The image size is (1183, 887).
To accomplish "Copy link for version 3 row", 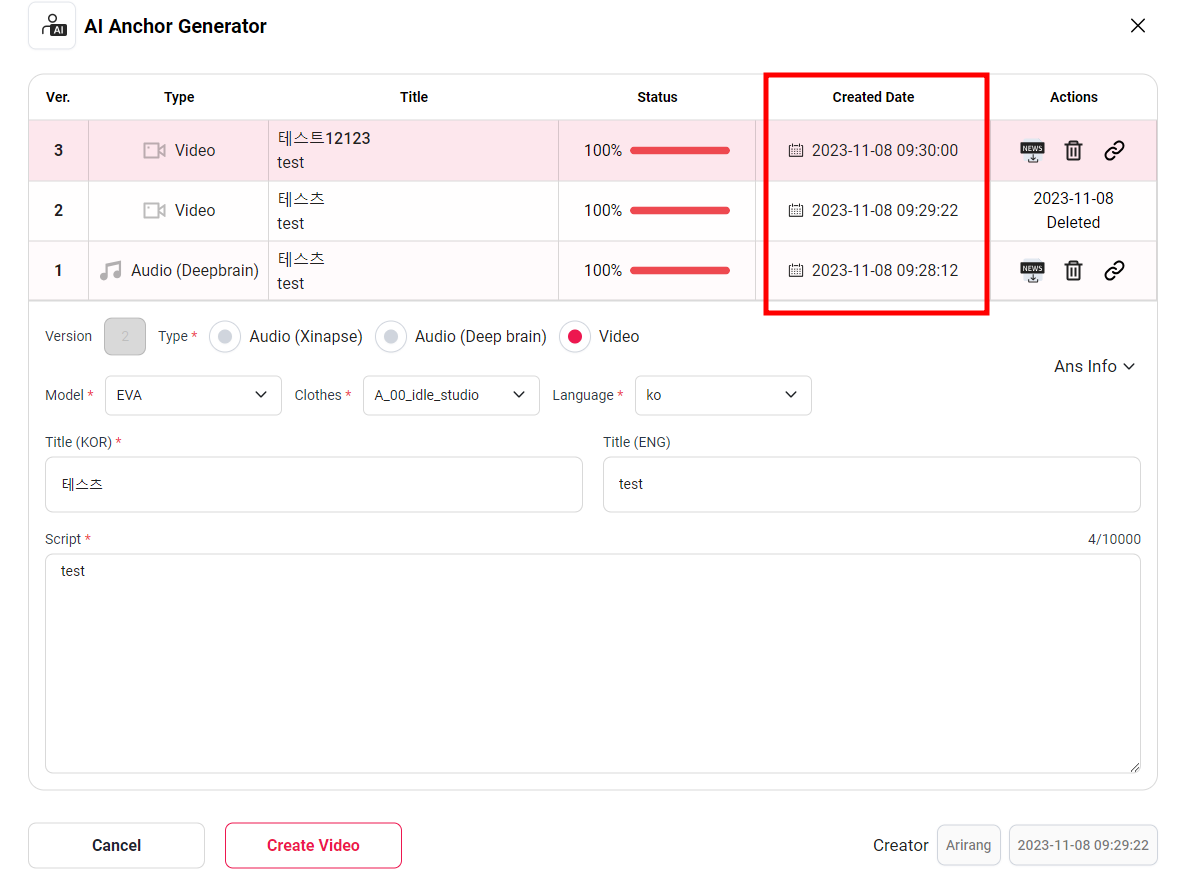I will click(x=1114, y=151).
